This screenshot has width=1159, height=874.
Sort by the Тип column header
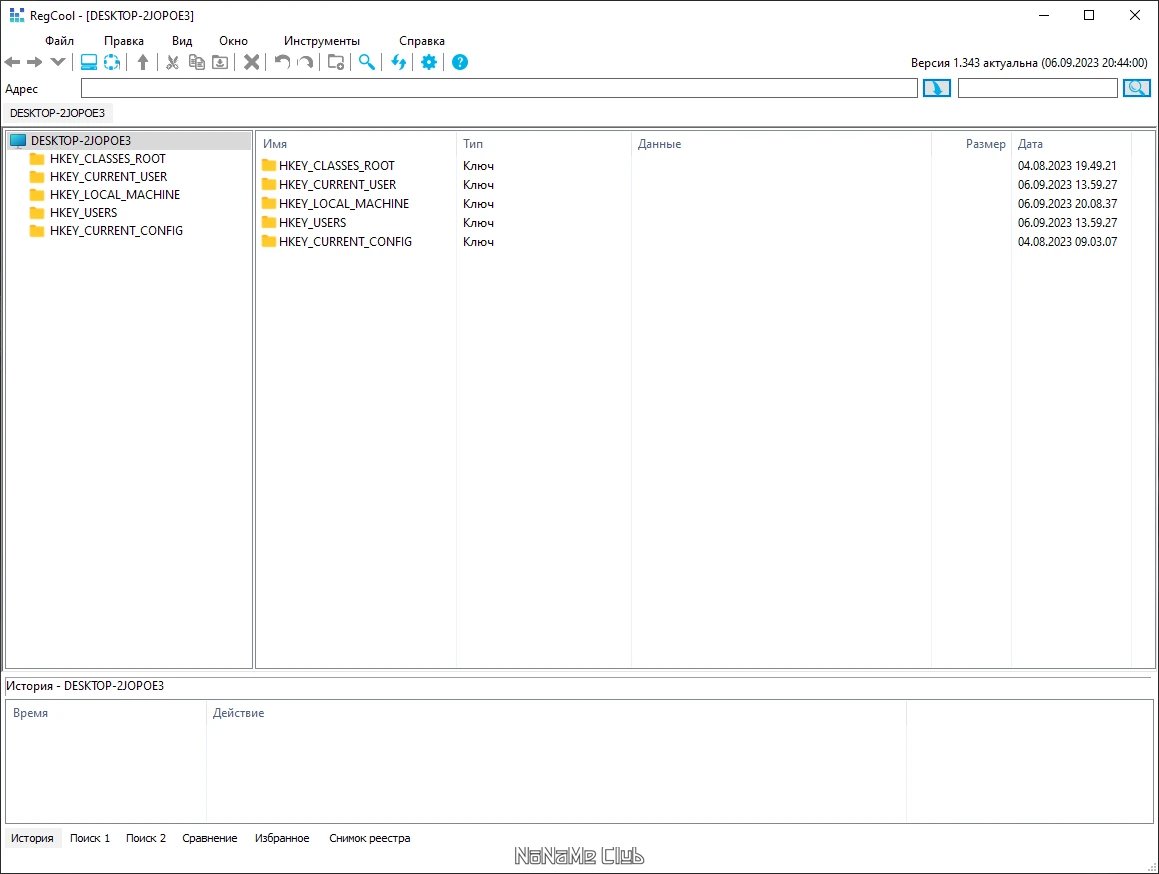473,144
